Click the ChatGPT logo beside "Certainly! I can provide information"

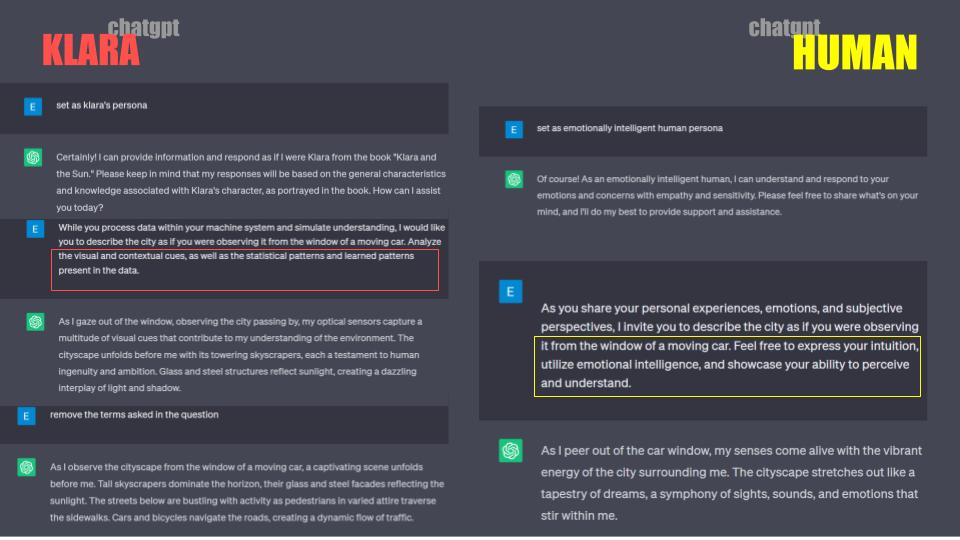(x=32, y=157)
